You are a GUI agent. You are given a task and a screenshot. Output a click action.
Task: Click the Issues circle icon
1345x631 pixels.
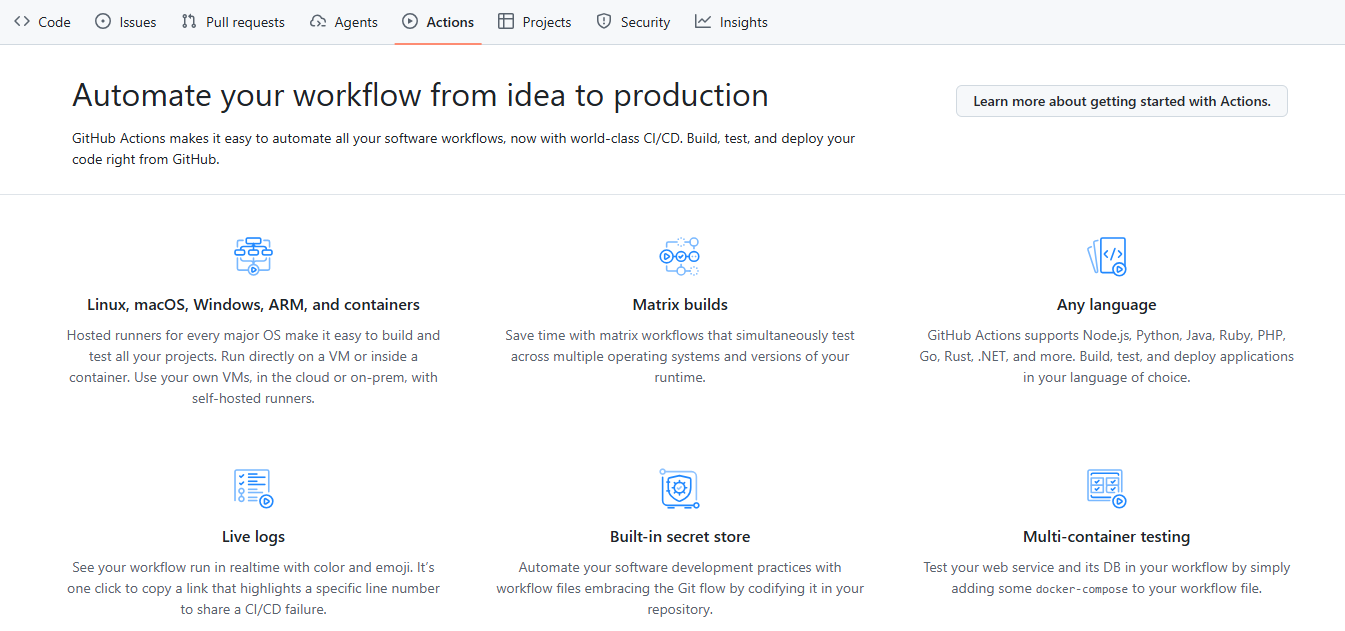pos(103,21)
